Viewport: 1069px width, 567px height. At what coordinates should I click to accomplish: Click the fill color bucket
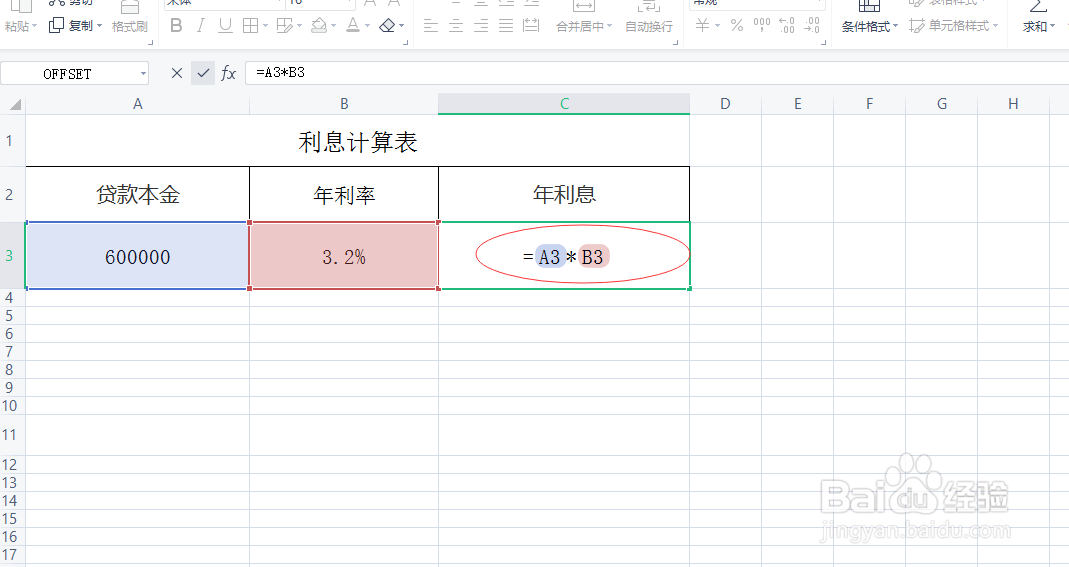coord(318,26)
